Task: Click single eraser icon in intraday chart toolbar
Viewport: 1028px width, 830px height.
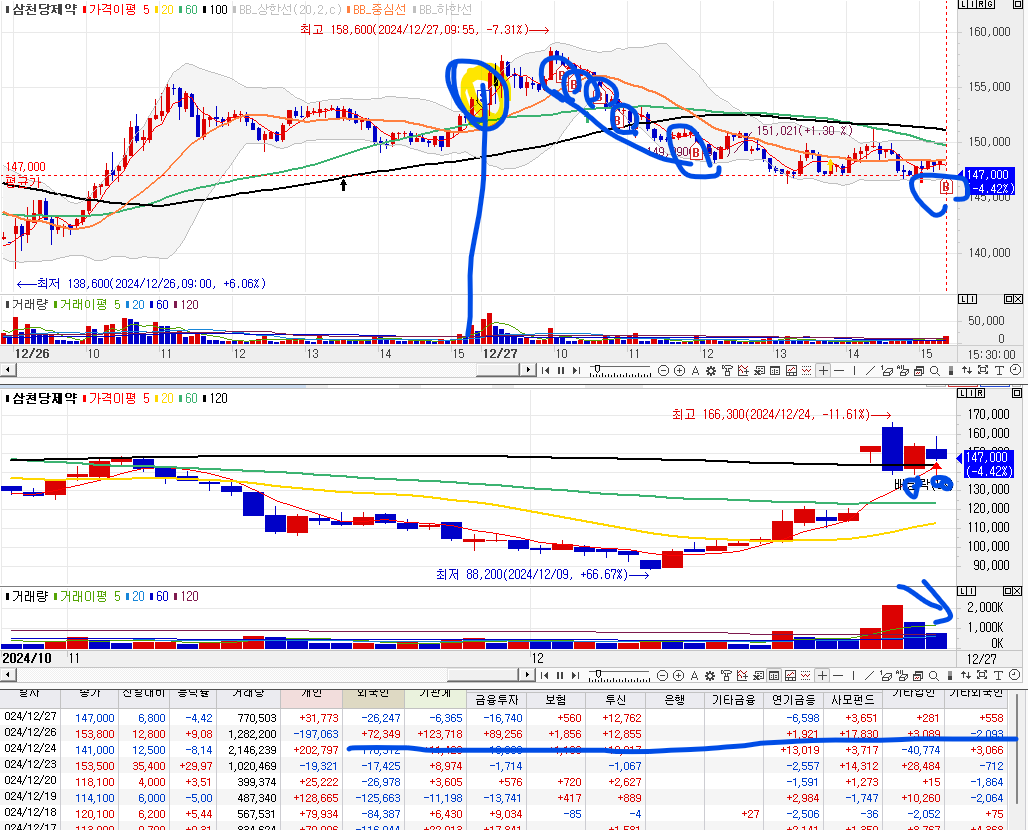Action: [x=886, y=370]
